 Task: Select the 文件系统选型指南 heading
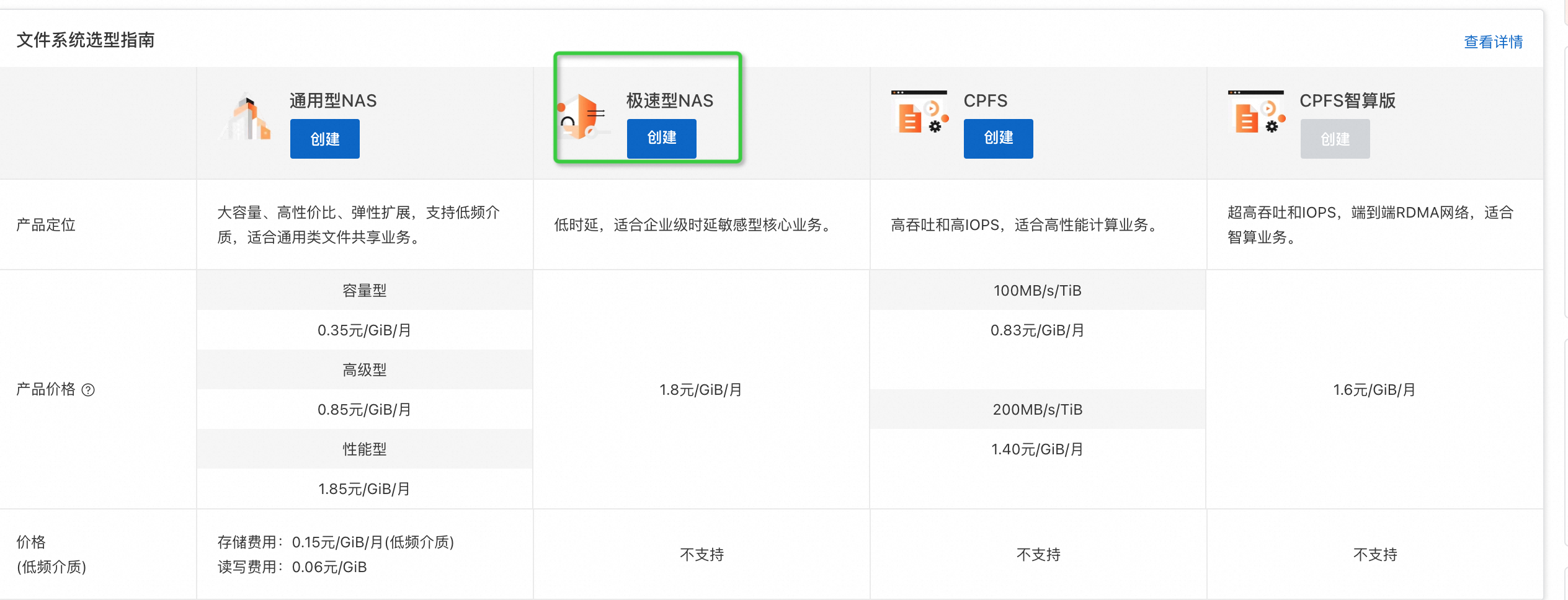click(x=86, y=40)
